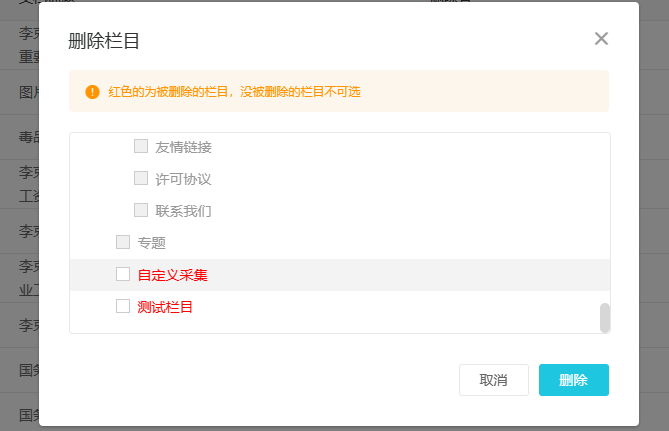
Task: Enable the 自定义采集 checkbox
Action: (x=123, y=274)
